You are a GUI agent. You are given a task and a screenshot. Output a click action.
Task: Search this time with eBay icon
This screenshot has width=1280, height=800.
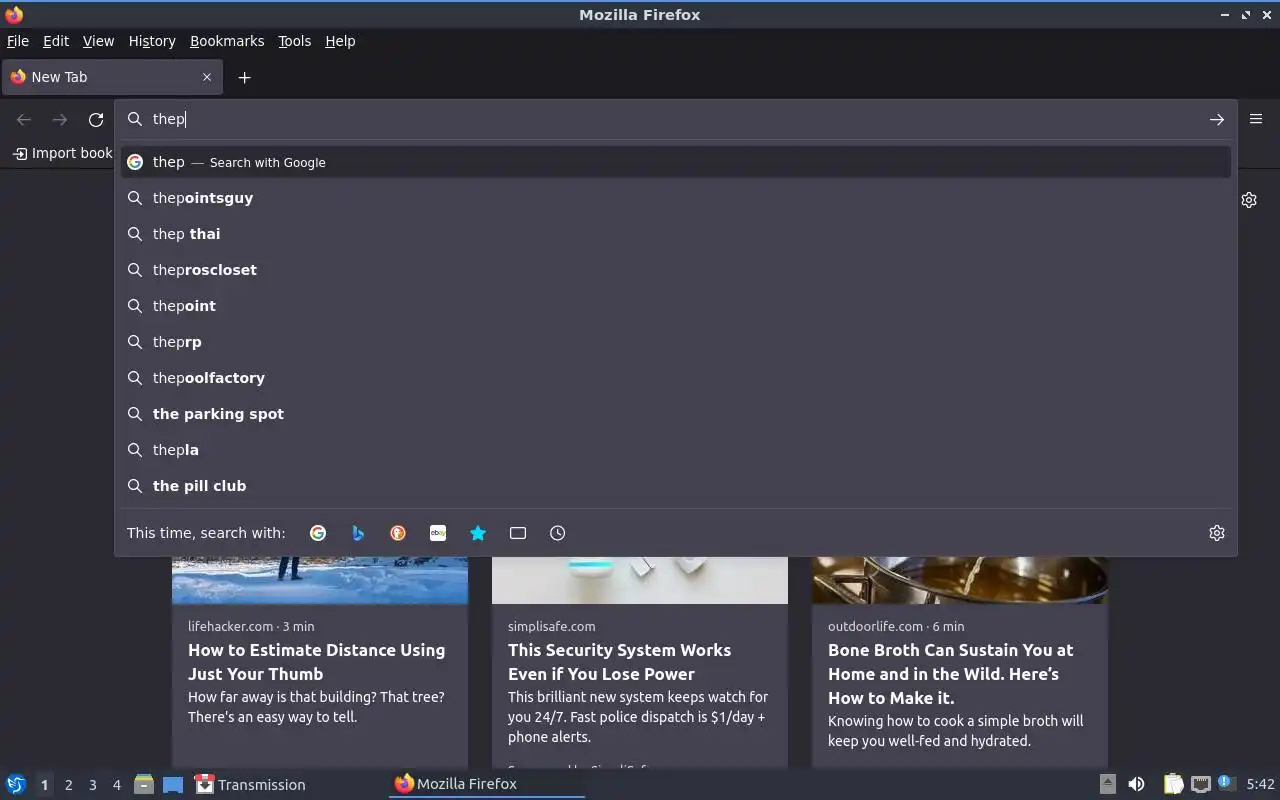[x=438, y=533]
